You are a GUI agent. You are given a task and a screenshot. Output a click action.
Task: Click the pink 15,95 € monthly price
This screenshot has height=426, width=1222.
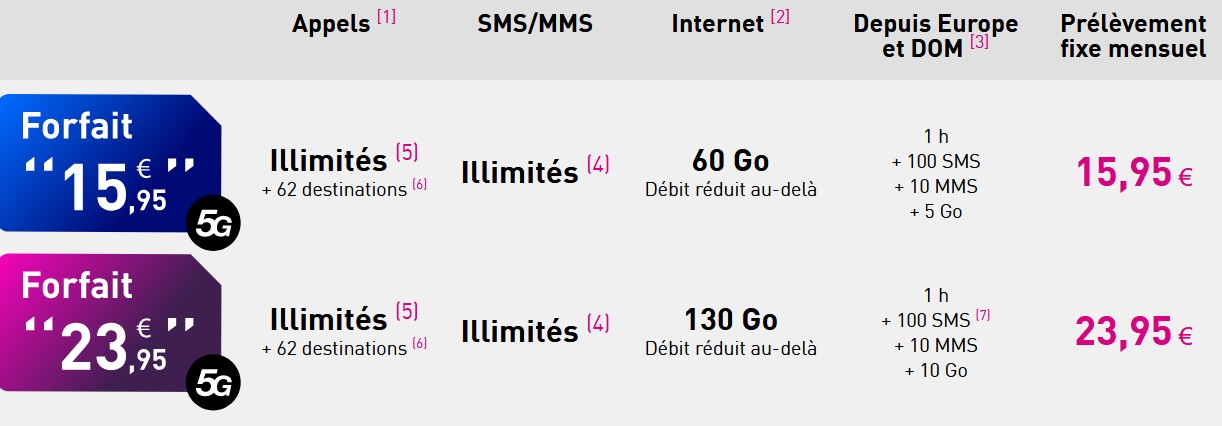tap(1134, 172)
